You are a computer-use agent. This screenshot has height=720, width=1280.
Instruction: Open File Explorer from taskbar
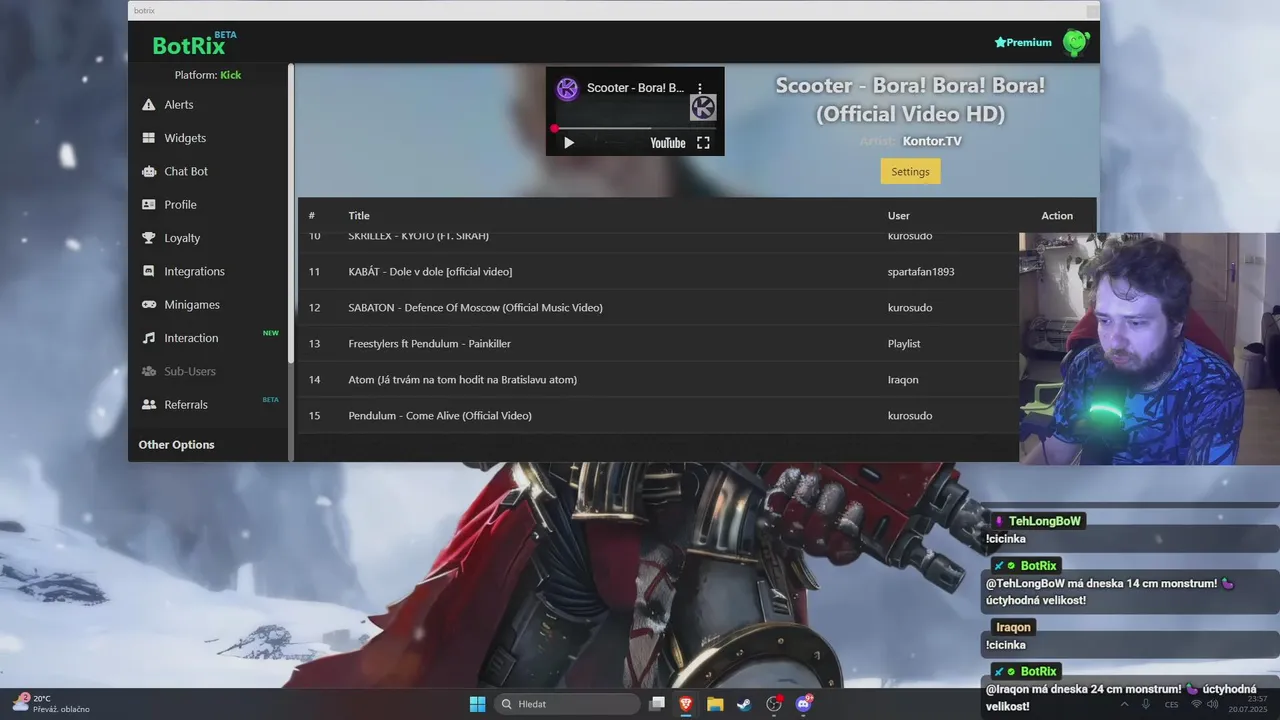pyautogui.click(x=715, y=704)
